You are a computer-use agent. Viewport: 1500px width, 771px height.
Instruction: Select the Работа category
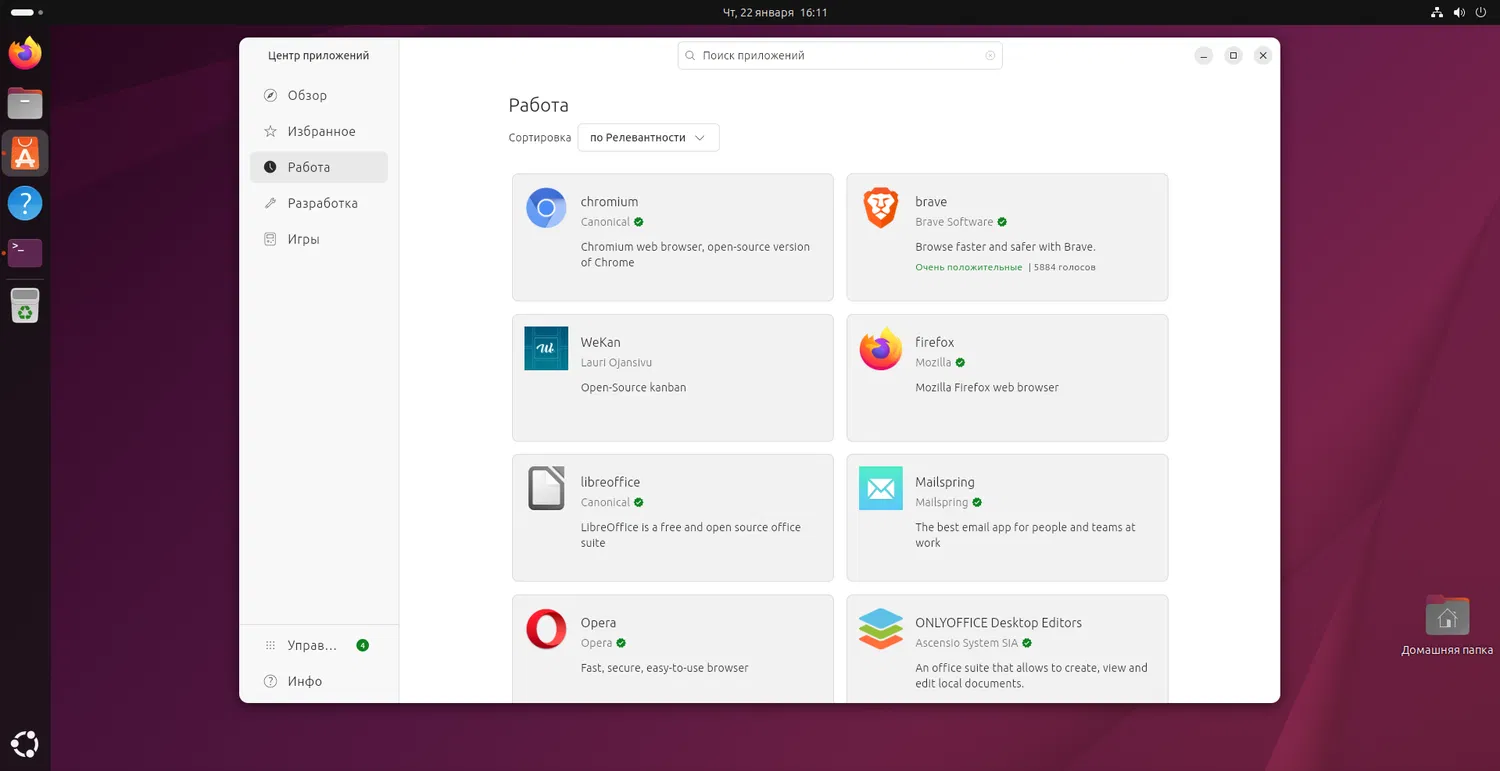click(319, 167)
